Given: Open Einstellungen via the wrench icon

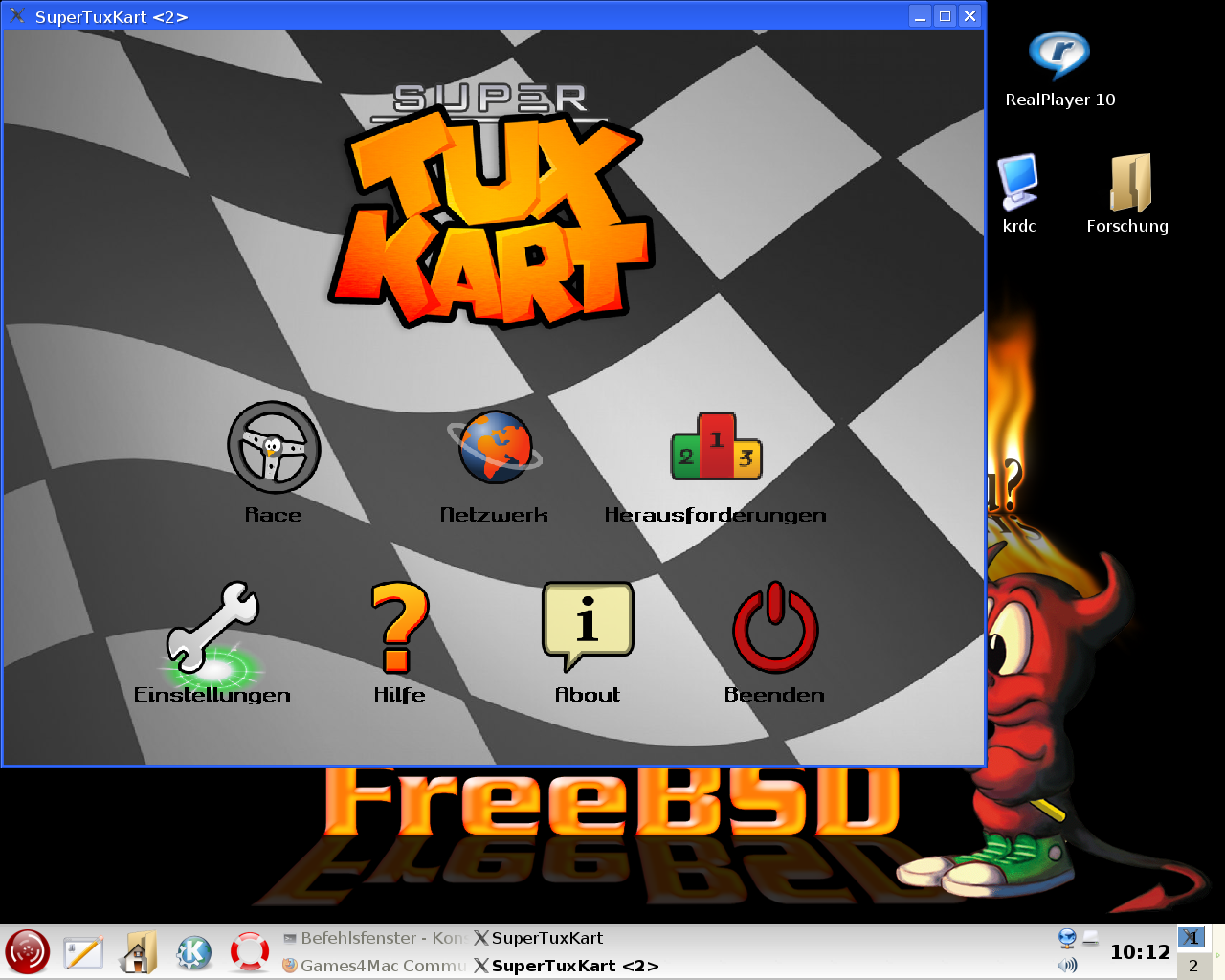Looking at the screenshot, I should tap(212, 628).
